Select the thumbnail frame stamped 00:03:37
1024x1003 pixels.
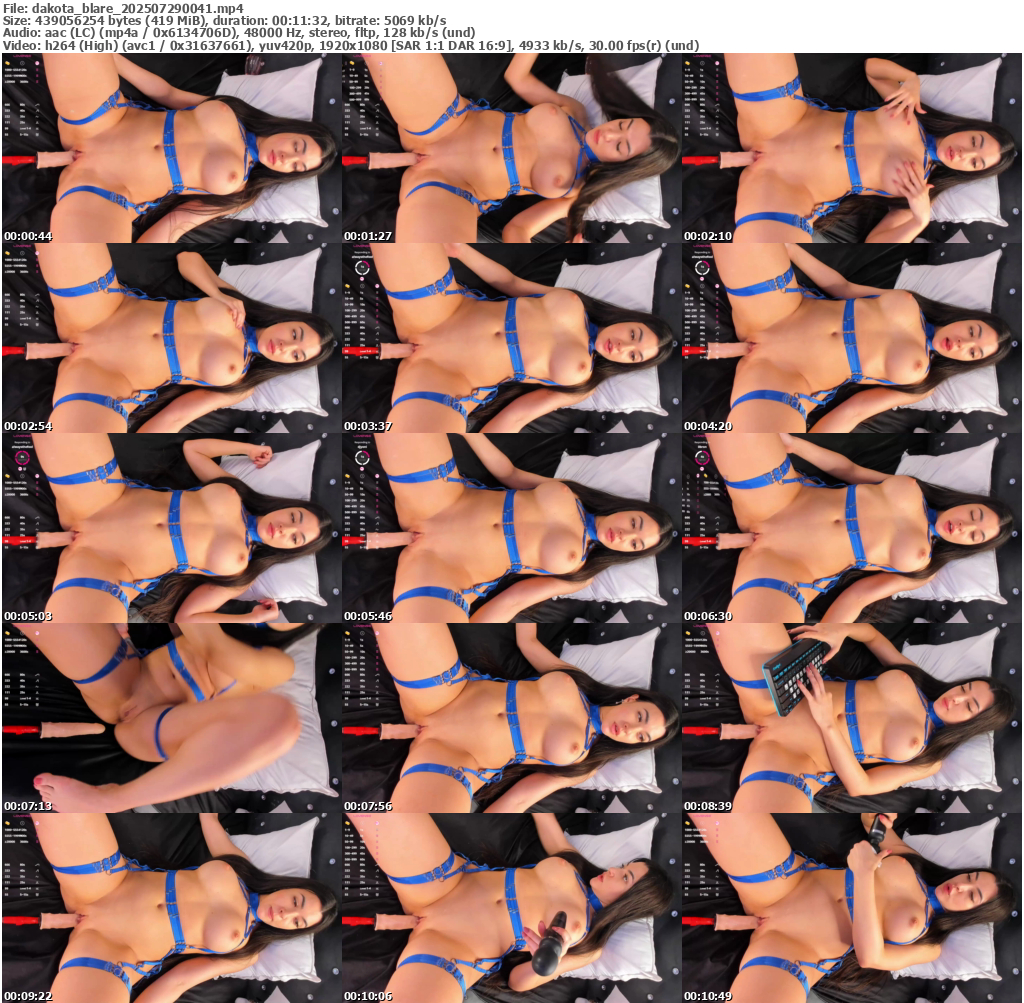(x=511, y=338)
